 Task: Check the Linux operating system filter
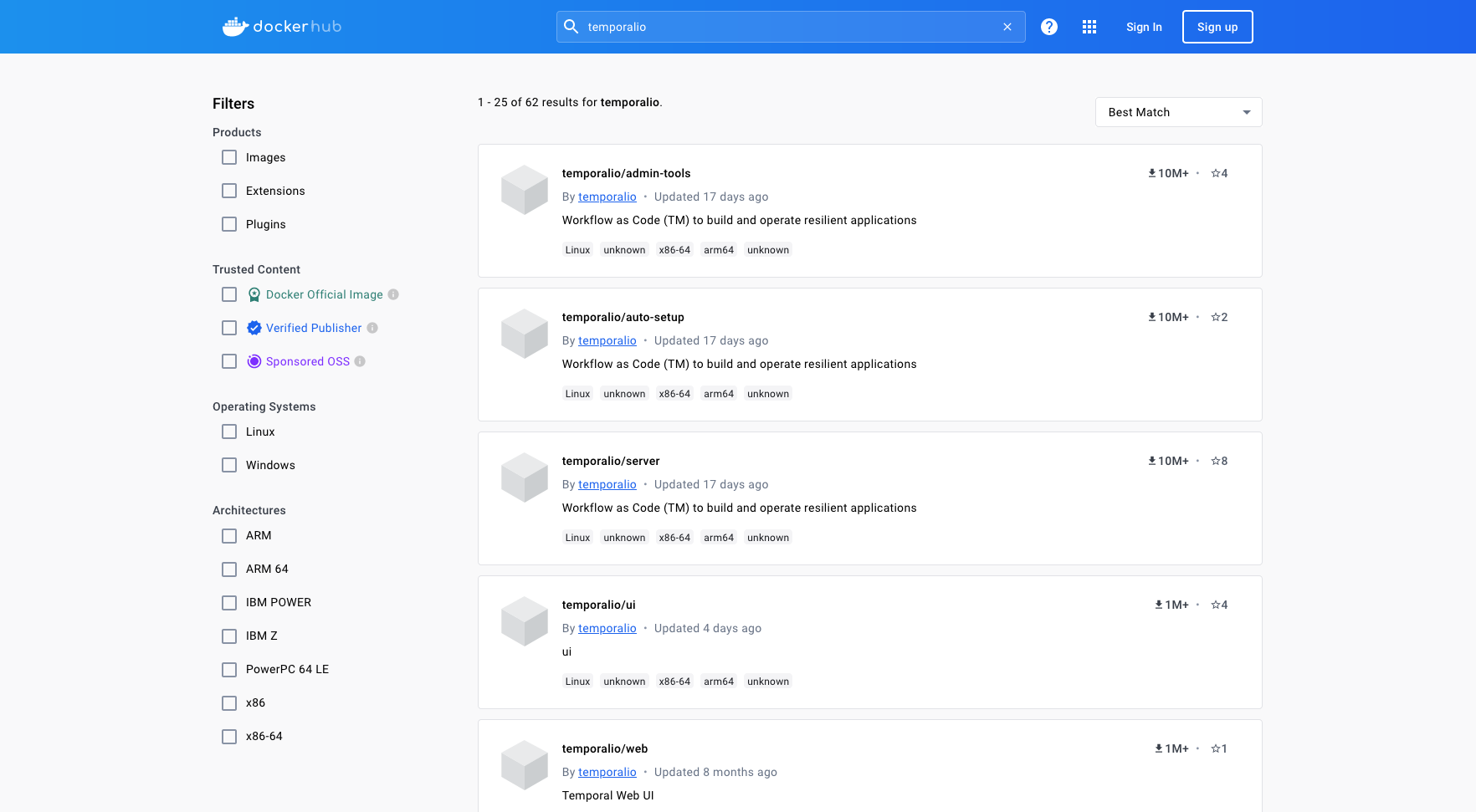229,432
